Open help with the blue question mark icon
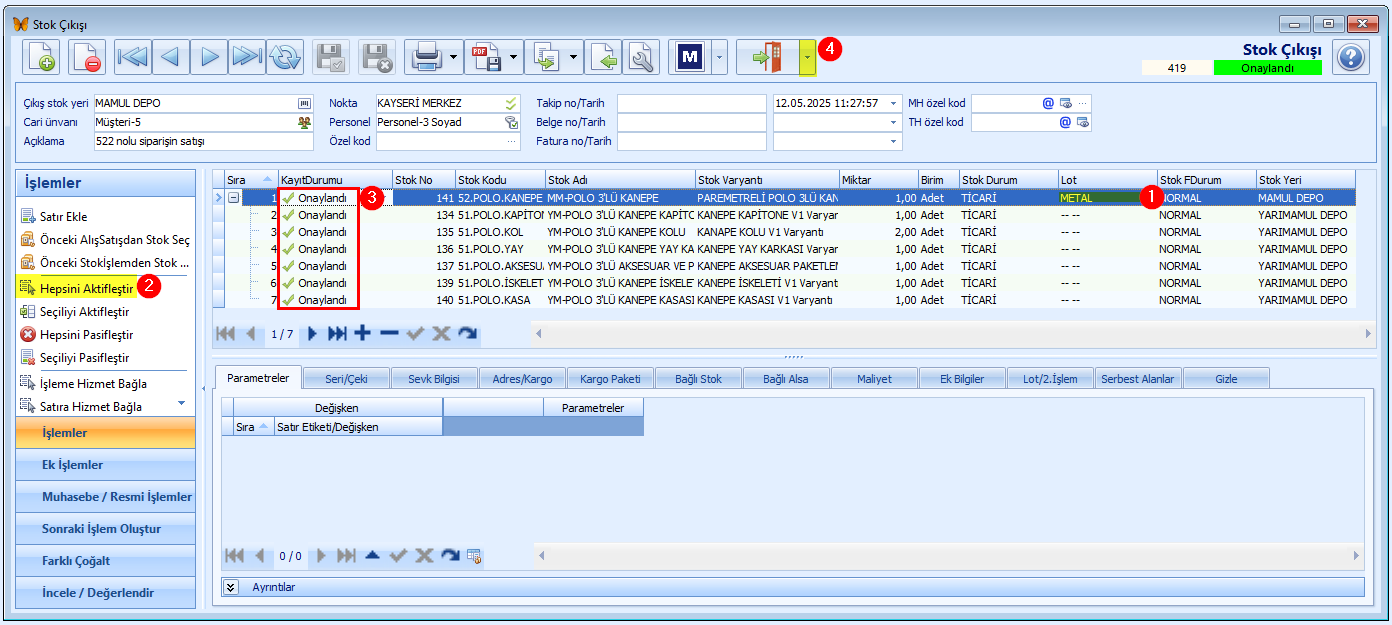The height and width of the screenshot is (625, 1392). click(x=1351, y=57)
